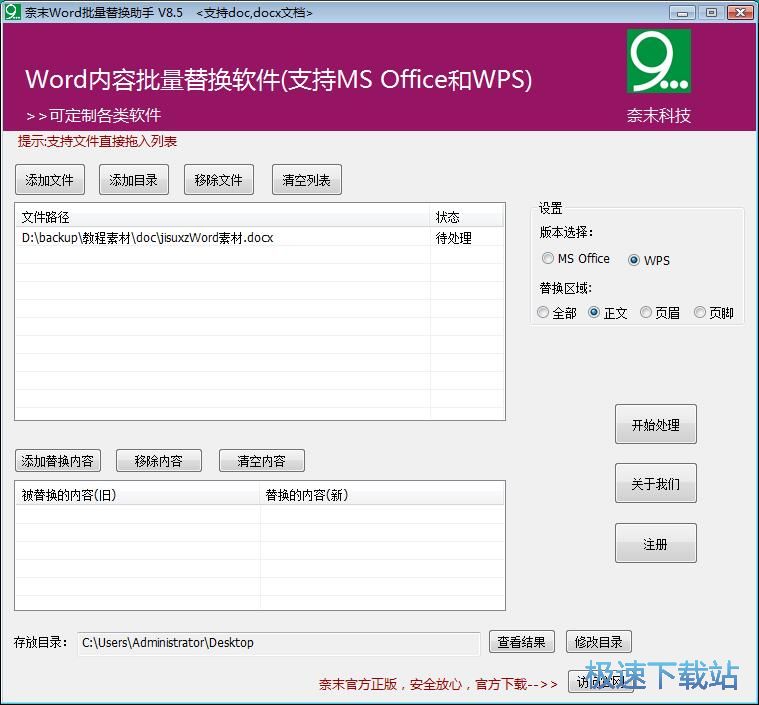The height and width of the screenshot is (705, 759).
Task: Click the green 9 company logo
Action: coord(658,62)
